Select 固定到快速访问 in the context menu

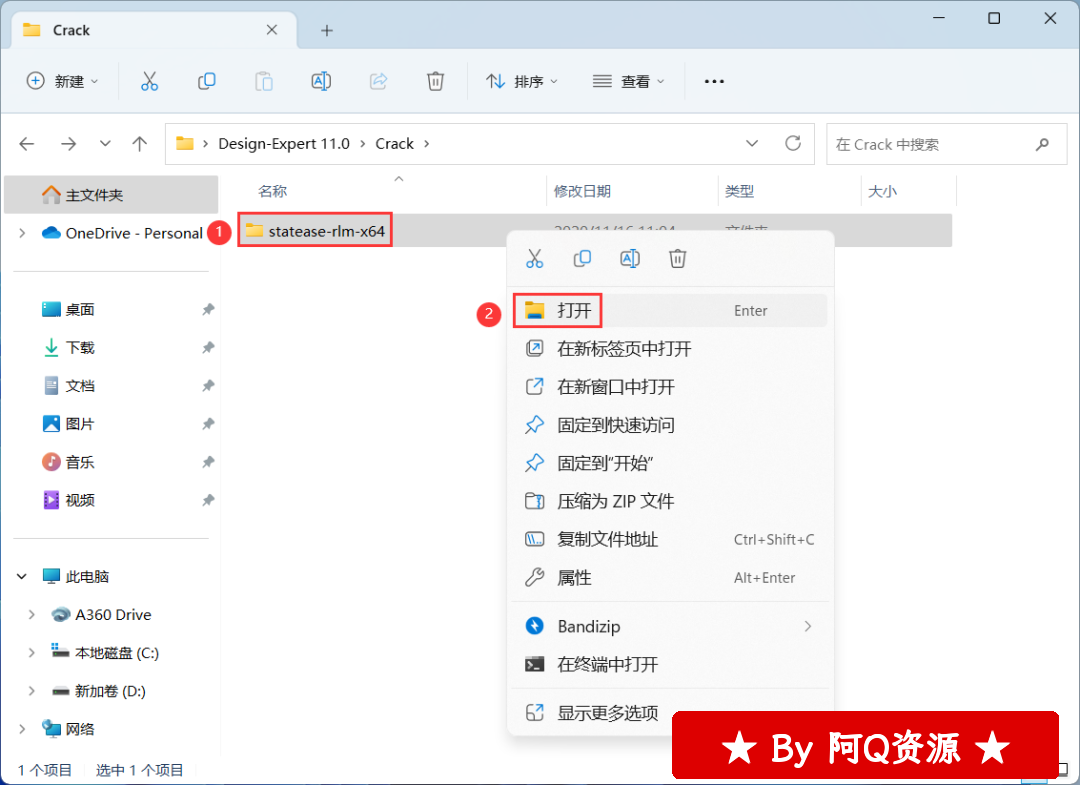669,425
